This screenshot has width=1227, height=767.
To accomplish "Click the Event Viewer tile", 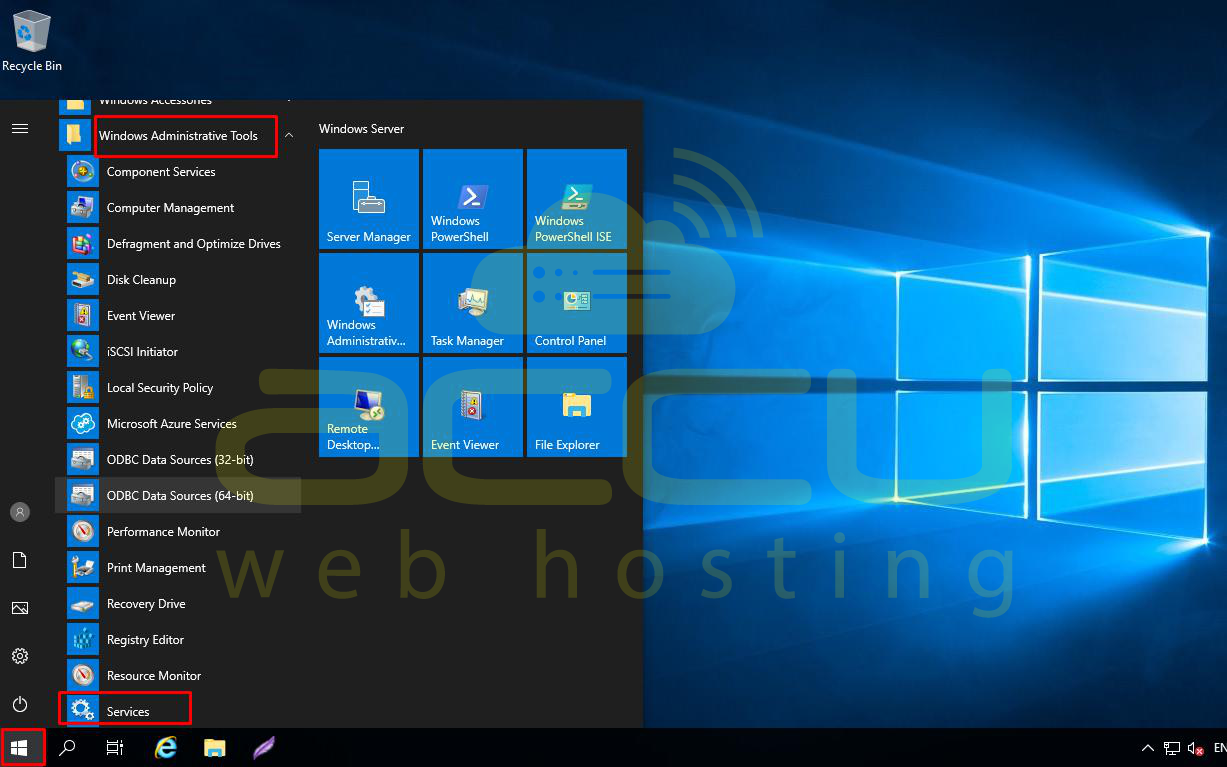I will [x=473, y=407].
